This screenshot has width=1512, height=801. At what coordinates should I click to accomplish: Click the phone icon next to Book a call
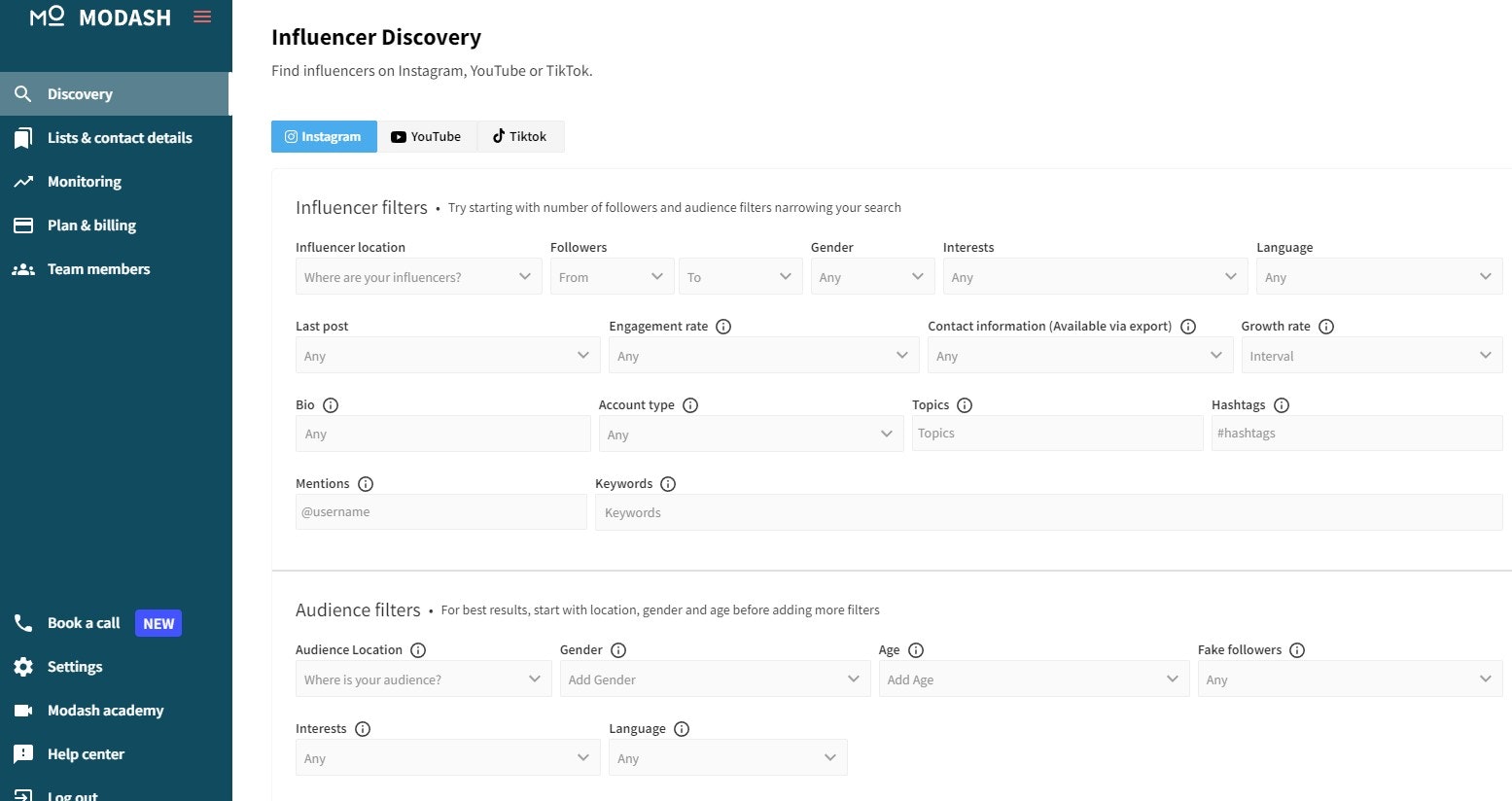click(x=22, y=622)
